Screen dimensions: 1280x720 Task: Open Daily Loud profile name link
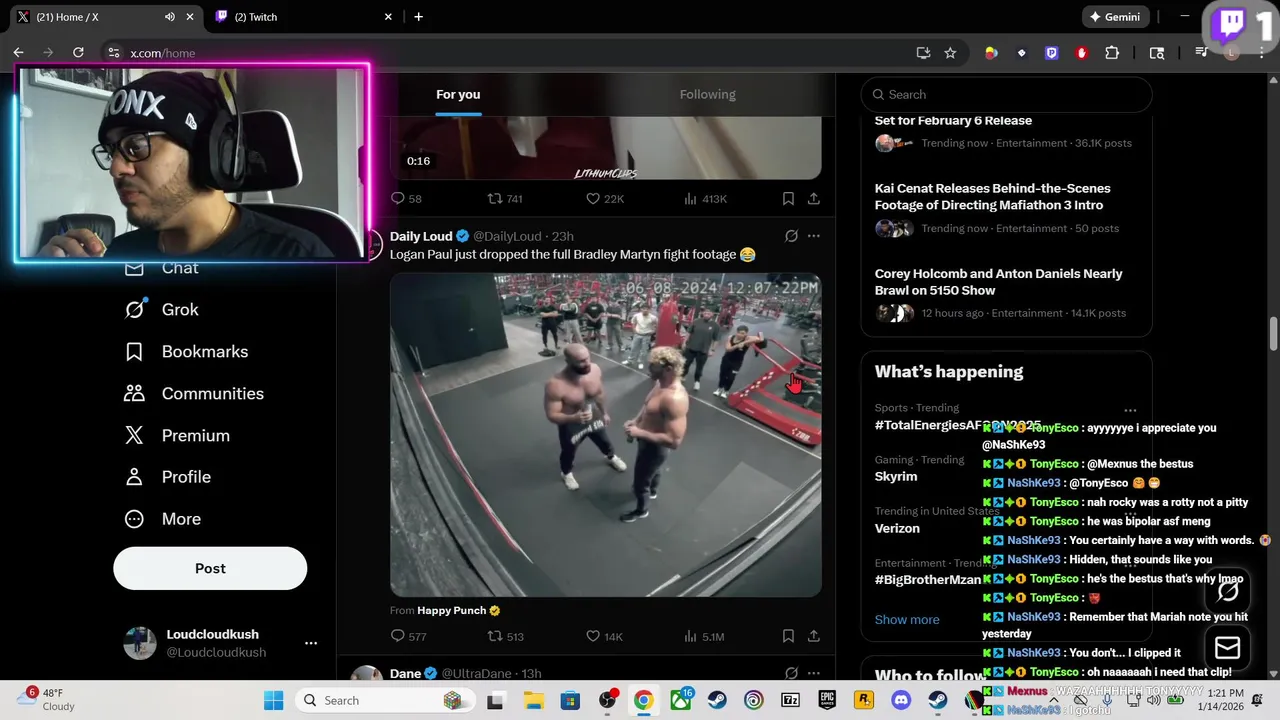click(421, 236)
